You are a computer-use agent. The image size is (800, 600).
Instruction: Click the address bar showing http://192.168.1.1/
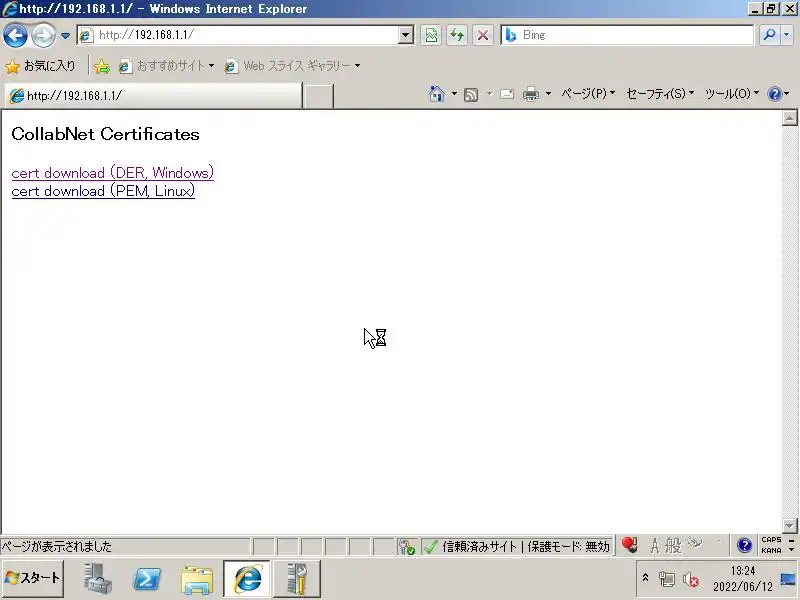tap(238, 35)
